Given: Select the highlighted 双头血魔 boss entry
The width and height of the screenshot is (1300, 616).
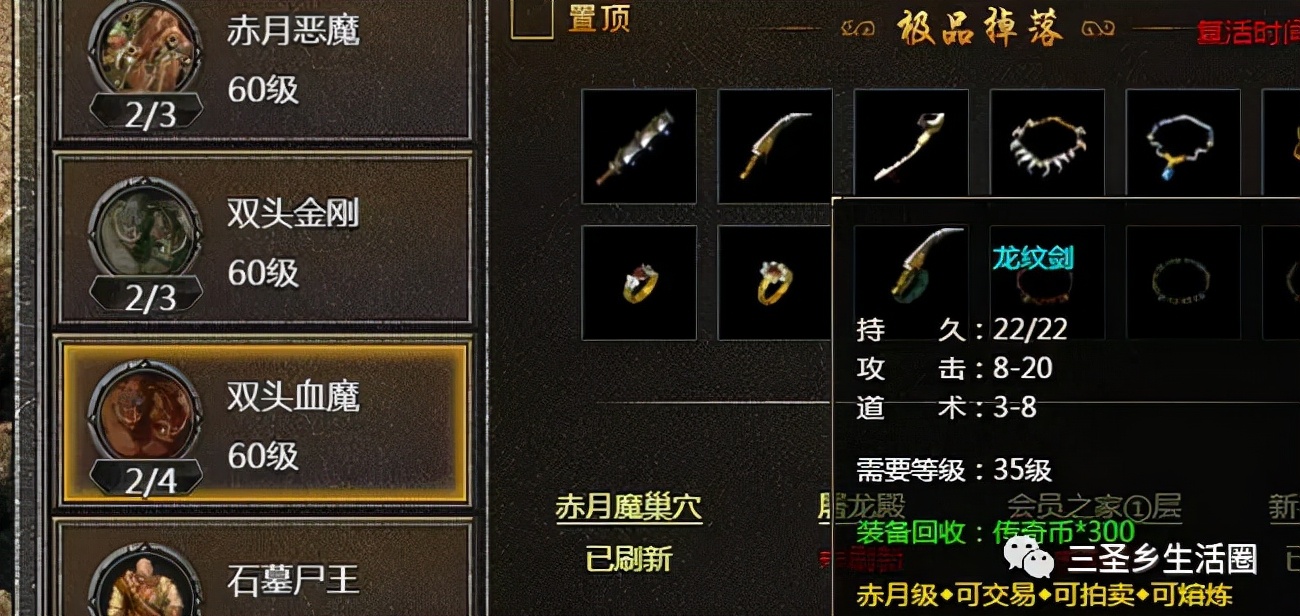Looking at the screenshot, I should pos(264,422).
